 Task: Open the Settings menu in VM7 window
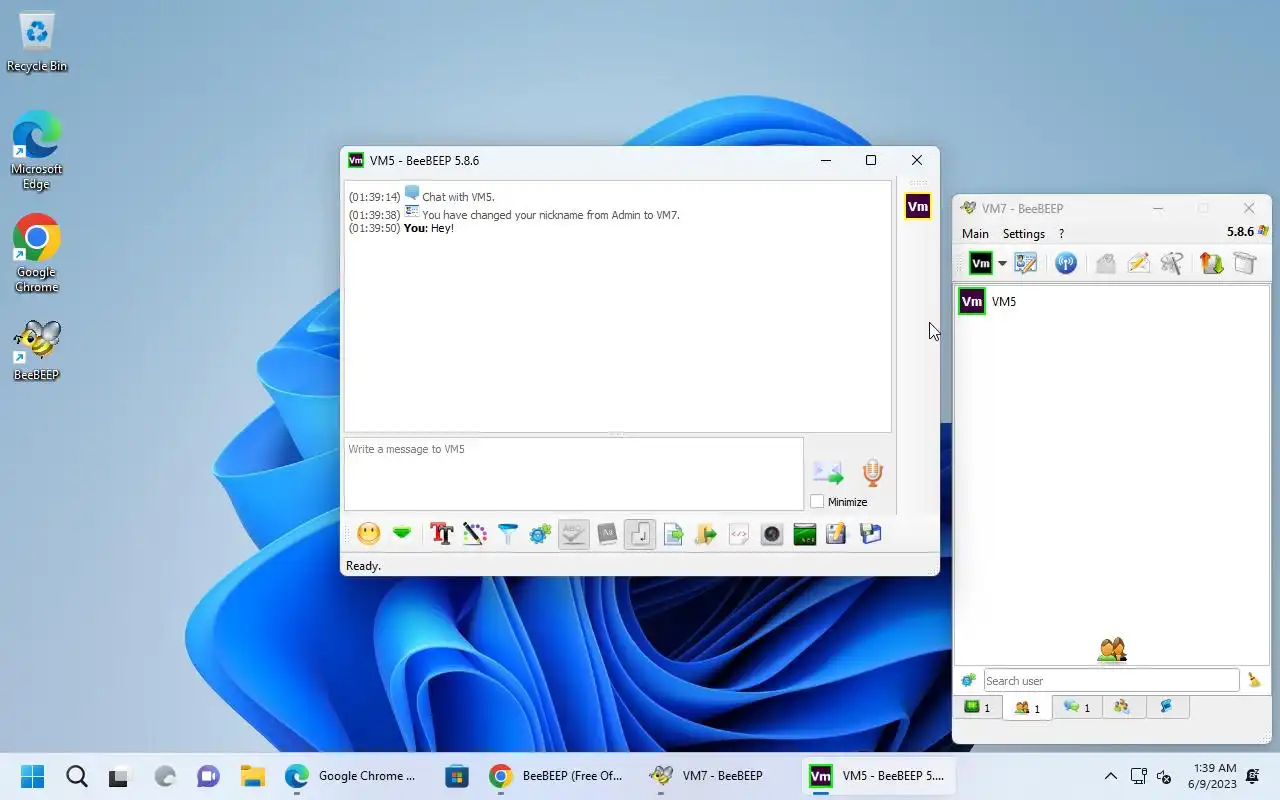[1023, 234]
